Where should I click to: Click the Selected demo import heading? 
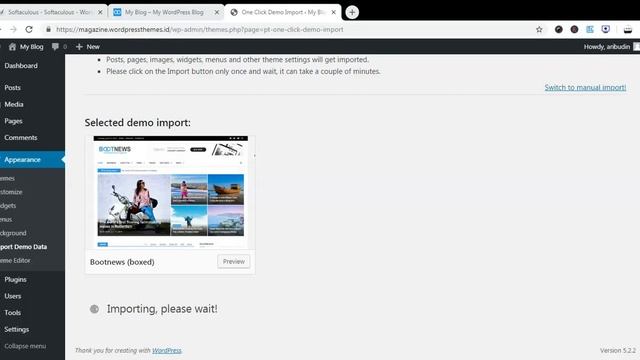pos(138,122)
